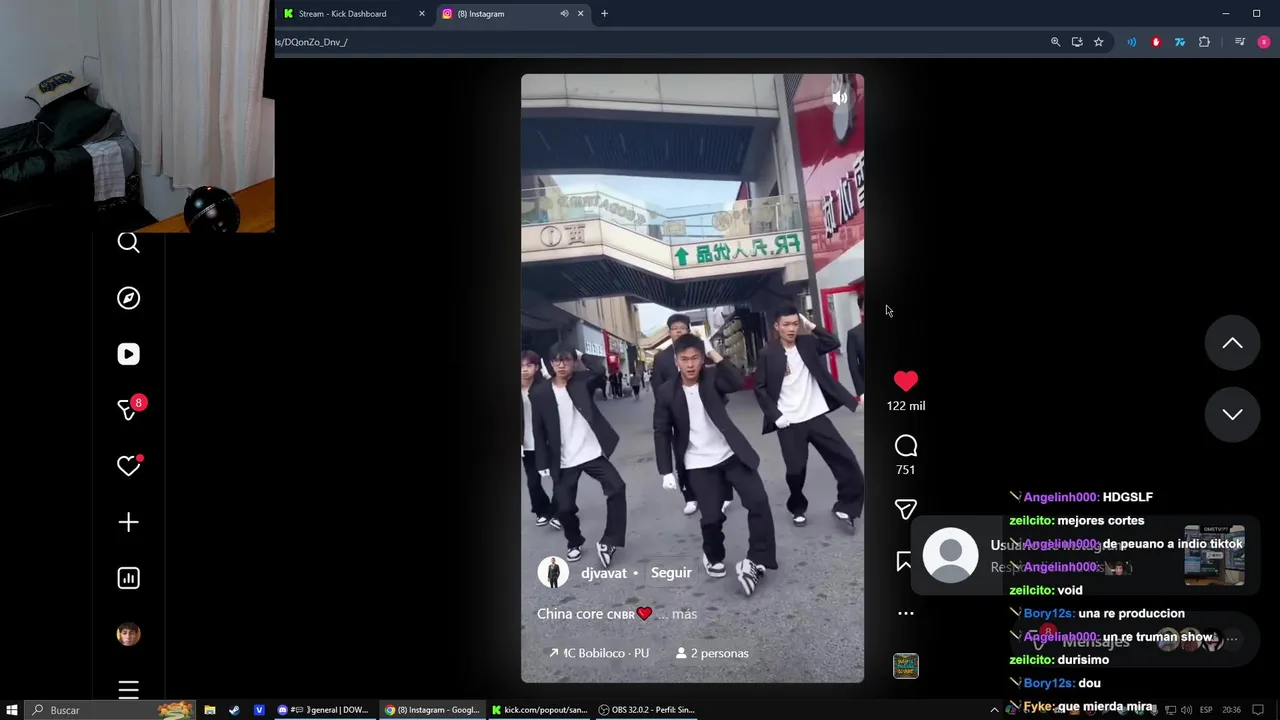Image resolution: width=1280 pixels, height=720 pixels.
Task: Open the djvavat profile name
Action: tap(603, 573)
